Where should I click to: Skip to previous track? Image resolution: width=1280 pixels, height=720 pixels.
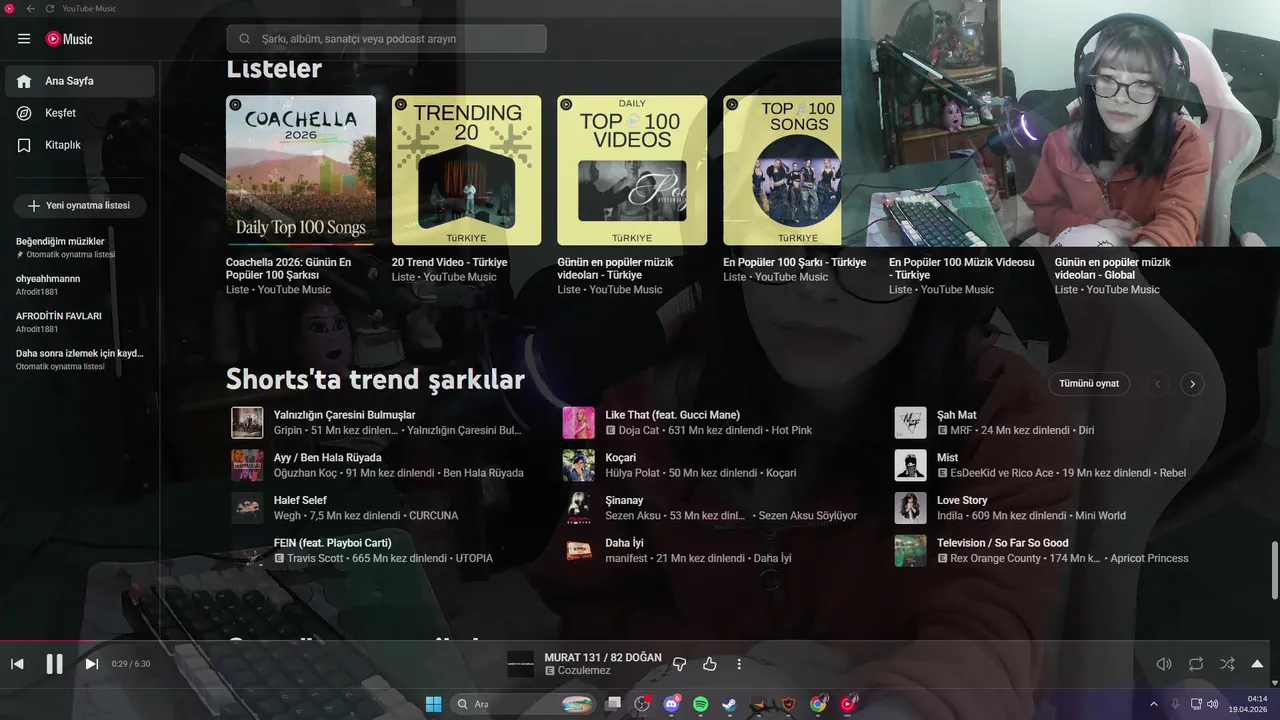coord(17,664)
